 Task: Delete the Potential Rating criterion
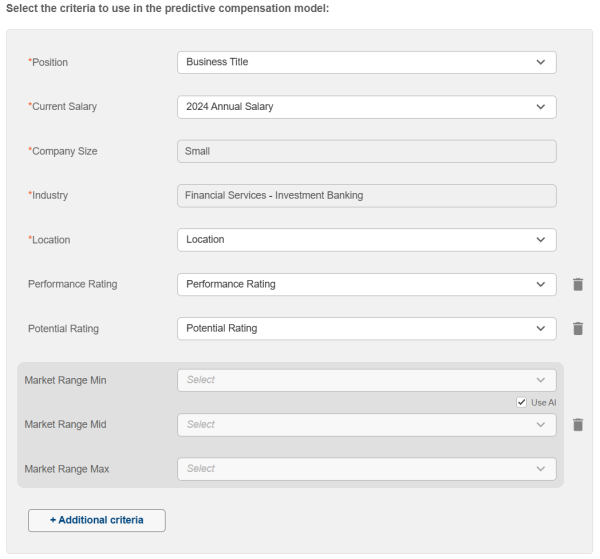578,328
